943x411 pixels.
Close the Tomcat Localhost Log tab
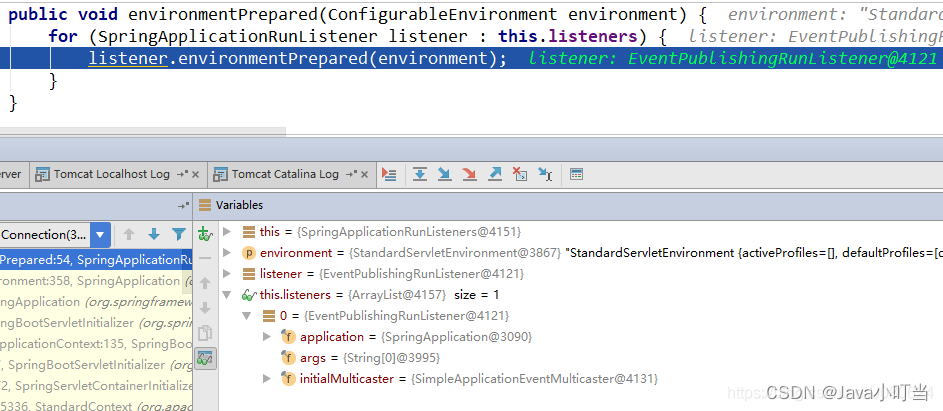point(195,175)
